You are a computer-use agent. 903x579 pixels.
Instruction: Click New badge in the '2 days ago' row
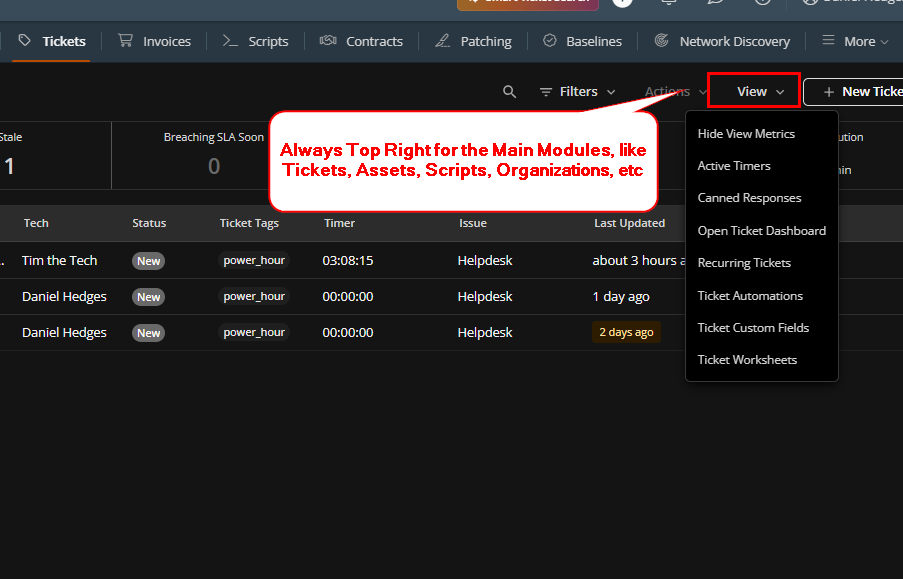tap(149, 333)
